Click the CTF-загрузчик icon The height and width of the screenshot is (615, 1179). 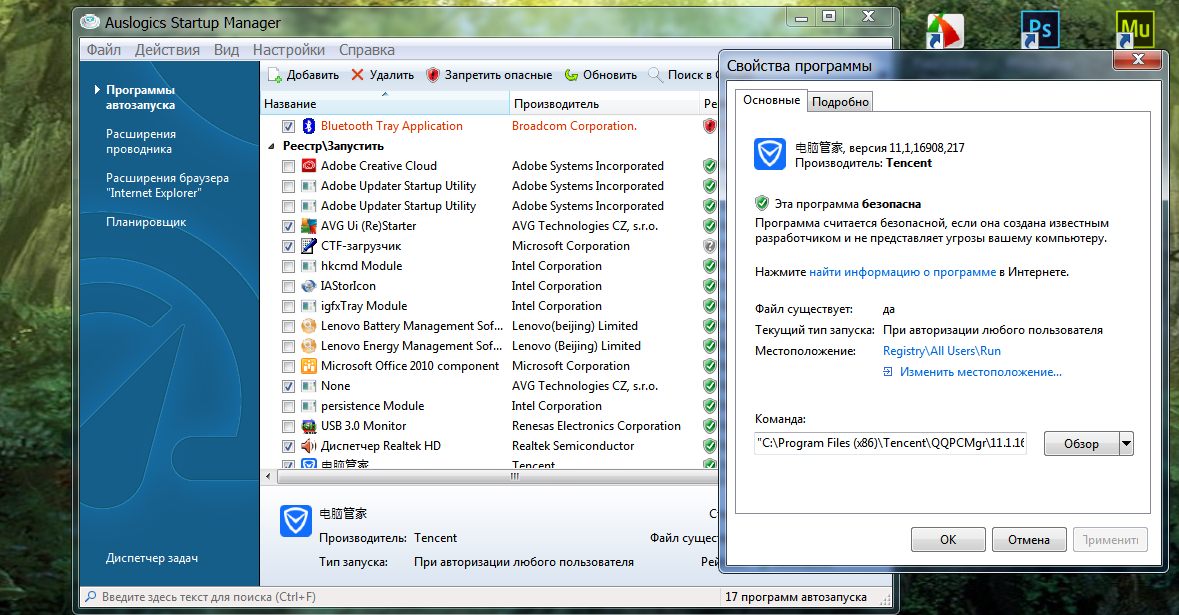click(x=308, y=246)
